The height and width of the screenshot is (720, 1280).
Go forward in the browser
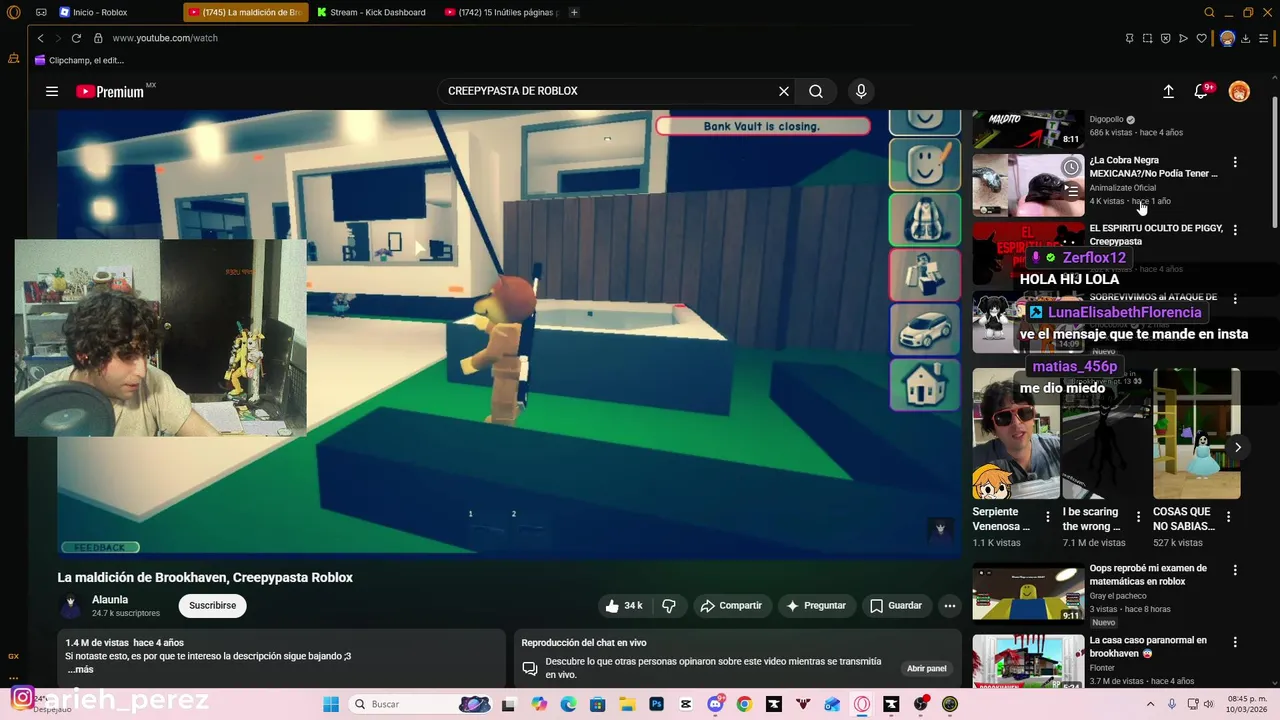(x=57, y=38)
